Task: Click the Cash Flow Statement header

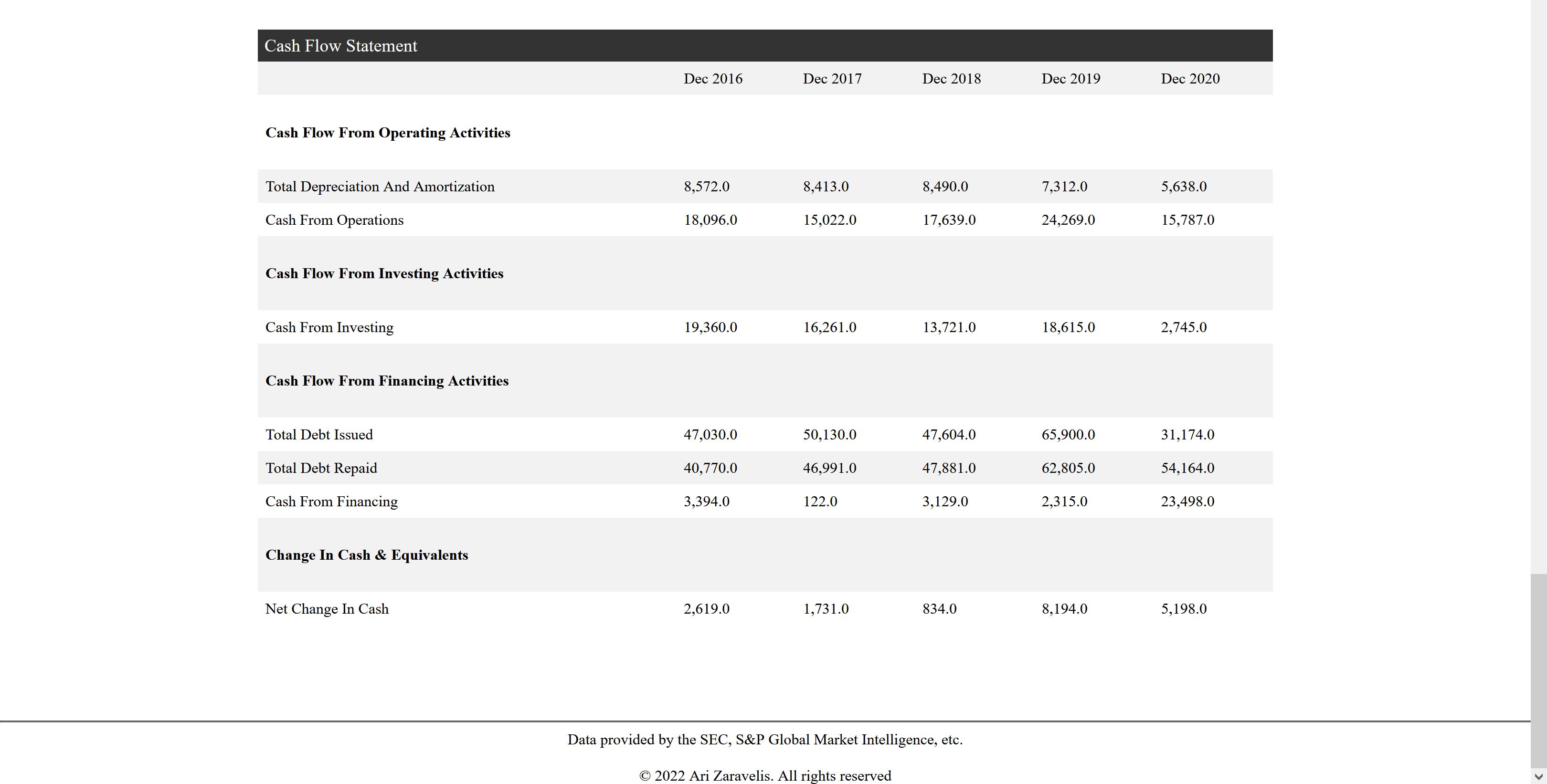Action: pos(340,46)
